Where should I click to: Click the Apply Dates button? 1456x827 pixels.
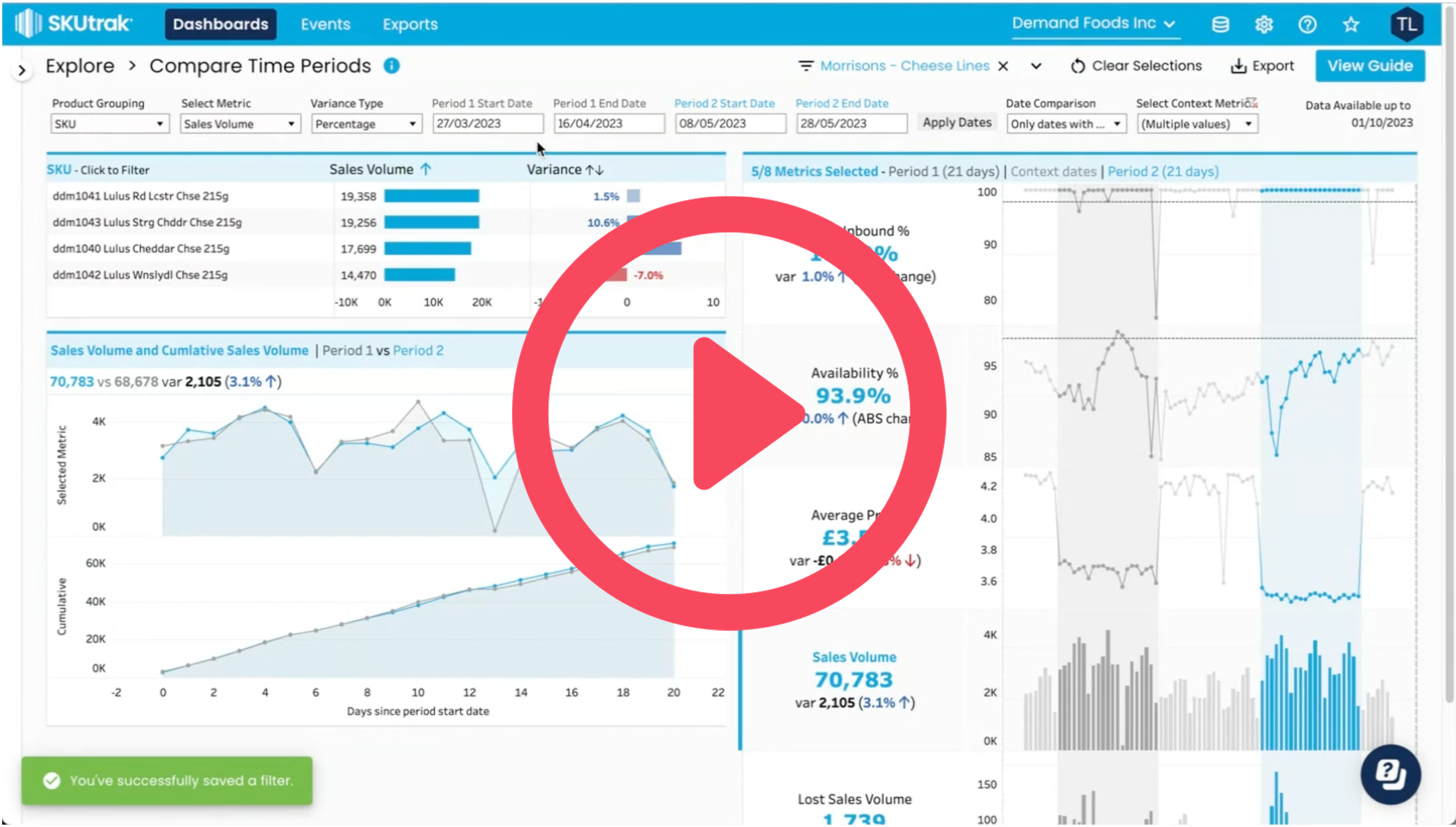point(956,123)
